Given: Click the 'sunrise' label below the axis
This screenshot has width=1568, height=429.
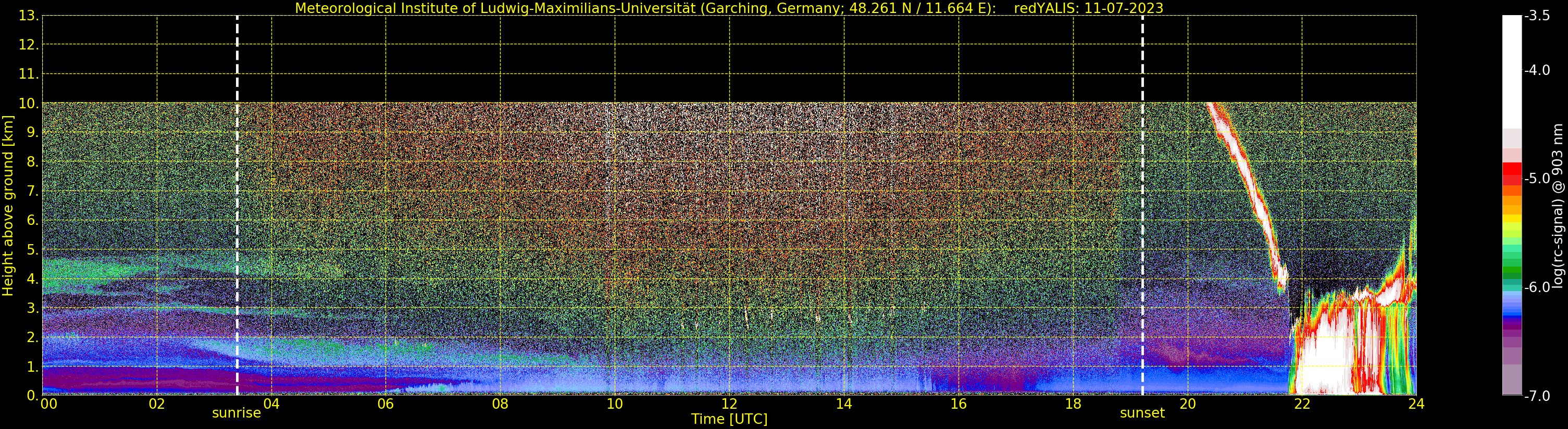Looking at the screenshot, I should 236,412.
